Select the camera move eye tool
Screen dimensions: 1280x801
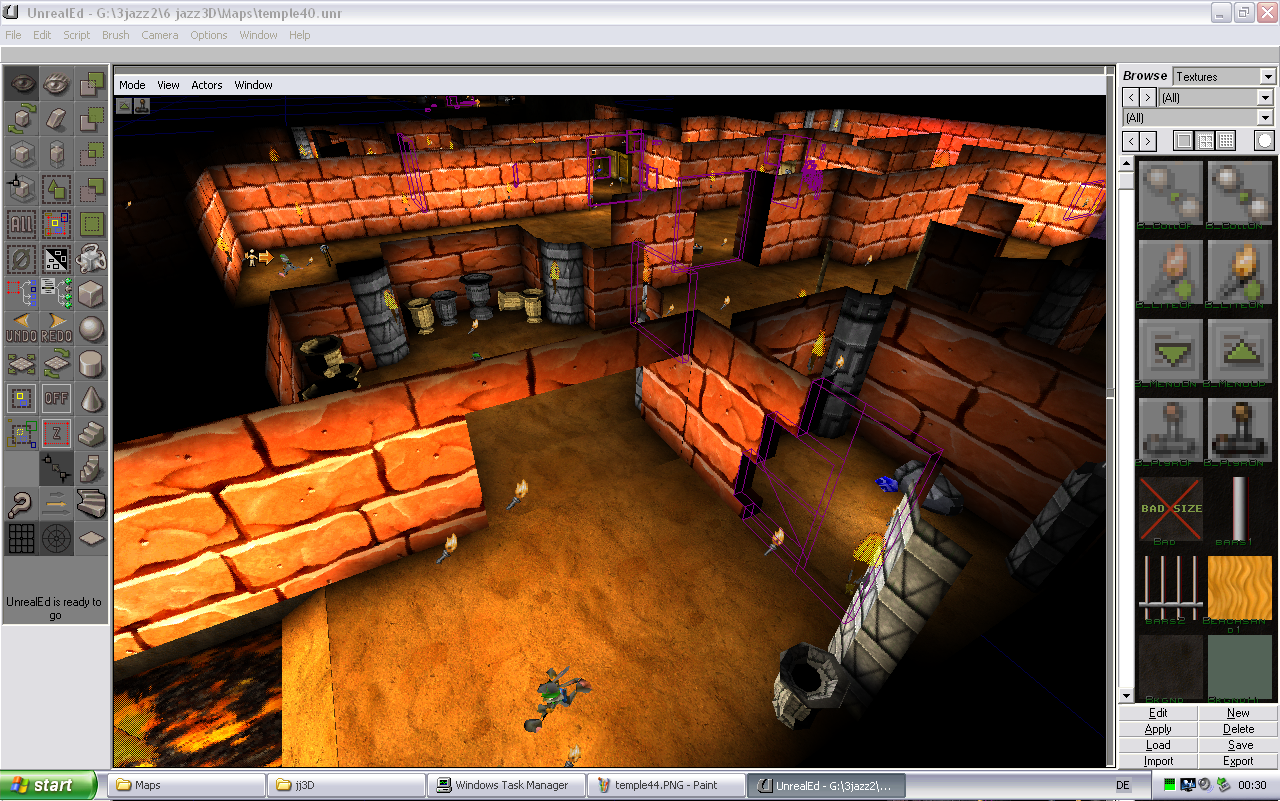coord(21,84)
